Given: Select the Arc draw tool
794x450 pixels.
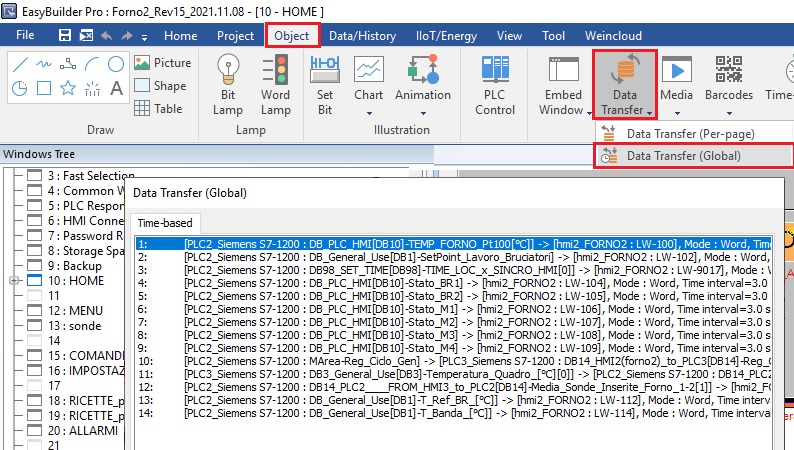Looking at the screenshot, I should tap(92, 64).
